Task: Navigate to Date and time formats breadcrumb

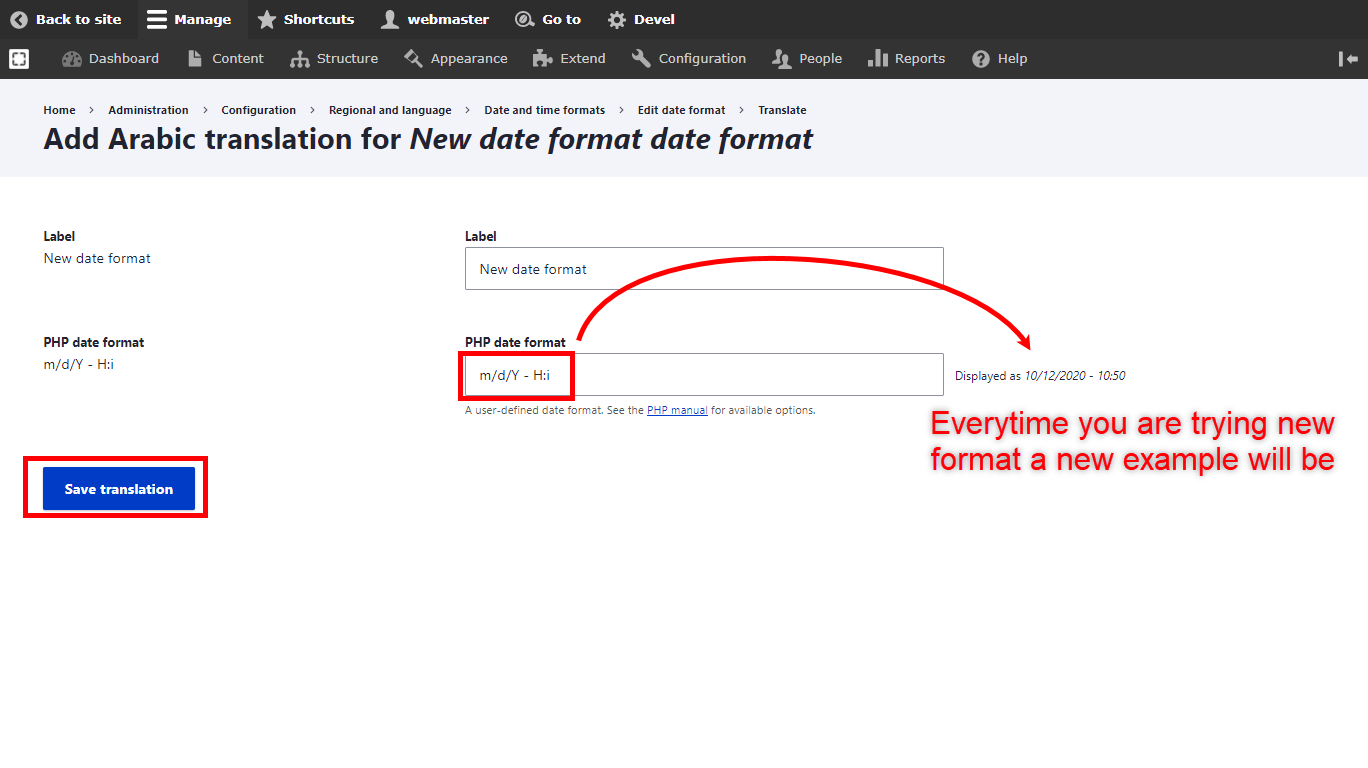Action: (x=544, y=110)
